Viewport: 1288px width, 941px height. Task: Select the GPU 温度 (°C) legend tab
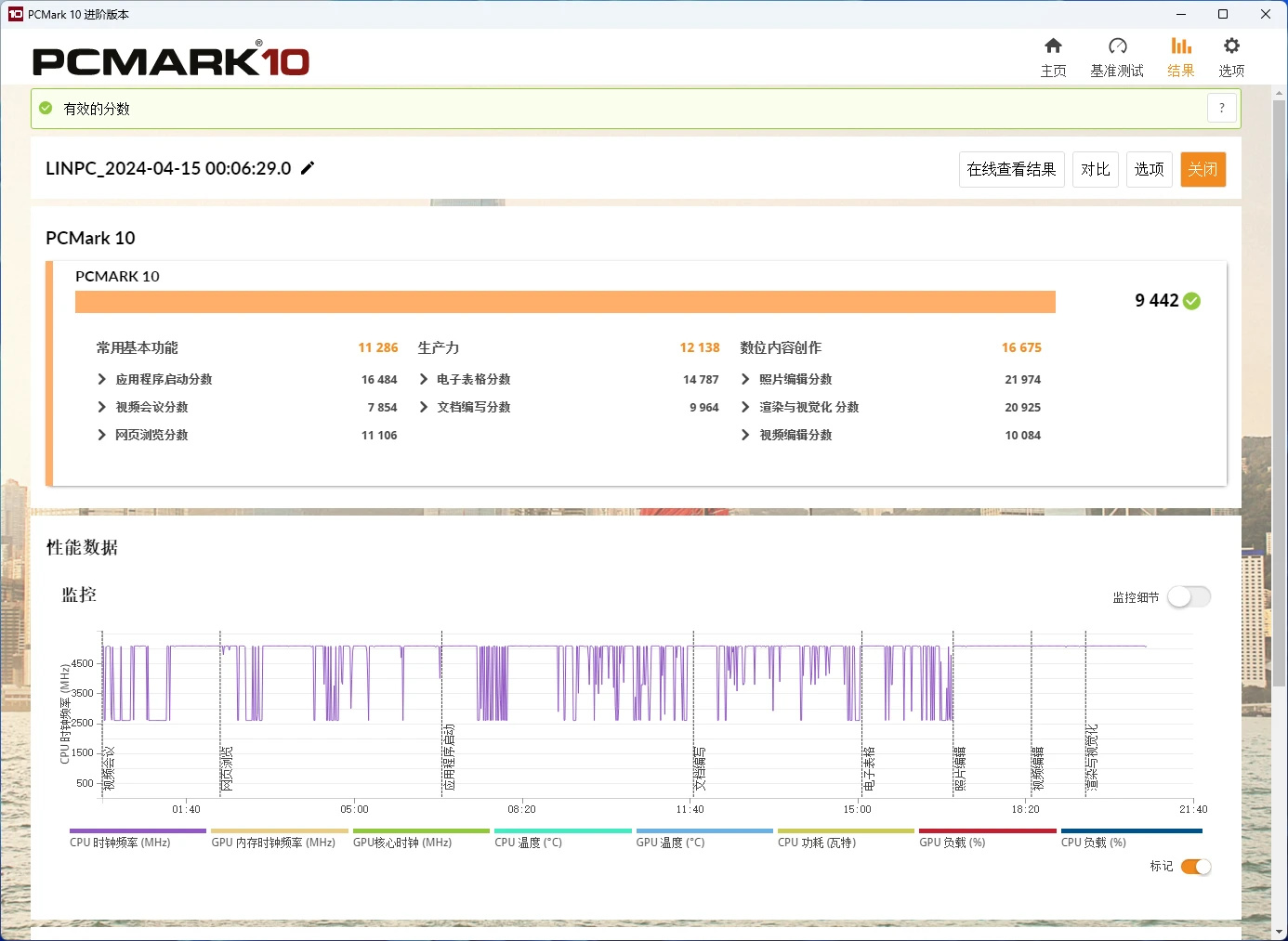704,838
